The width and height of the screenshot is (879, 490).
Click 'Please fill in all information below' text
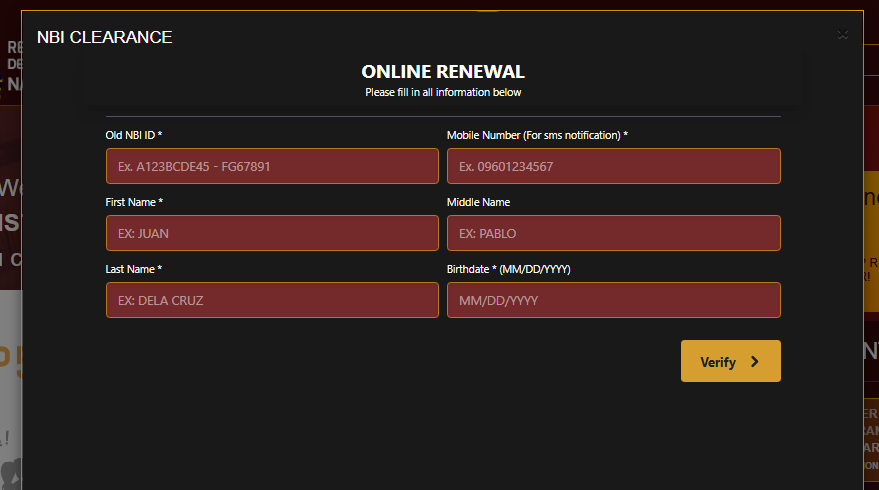click(x=443, y=92)
